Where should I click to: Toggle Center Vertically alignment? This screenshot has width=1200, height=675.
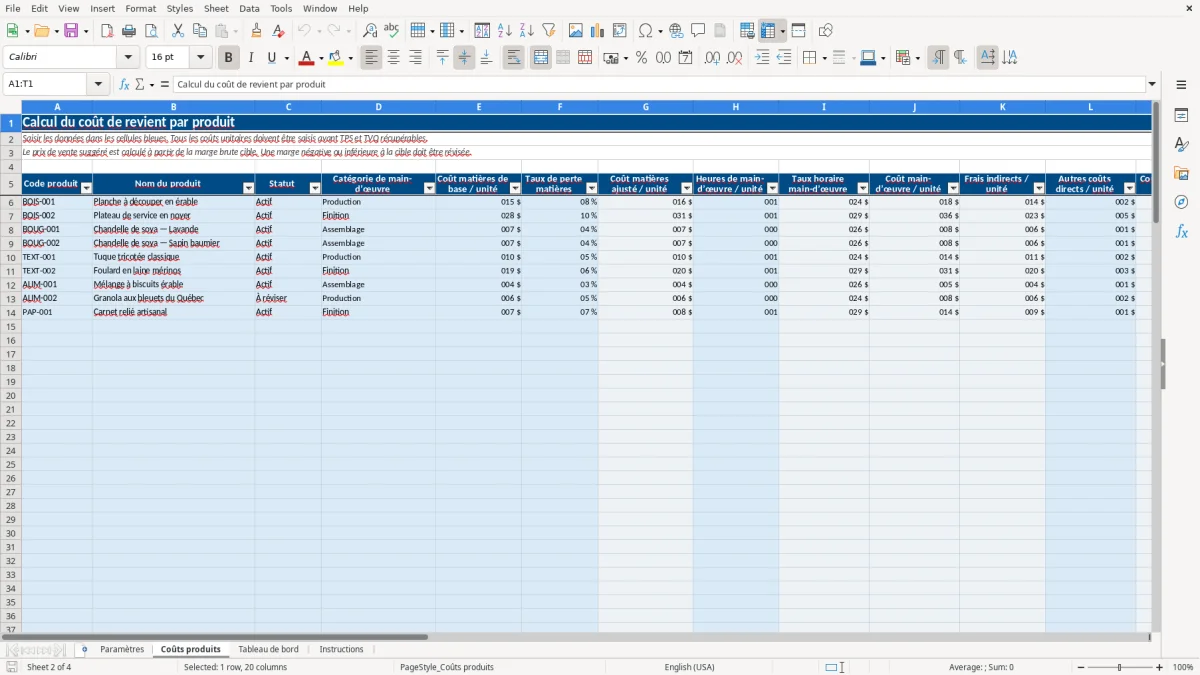[x=464, y=58]
